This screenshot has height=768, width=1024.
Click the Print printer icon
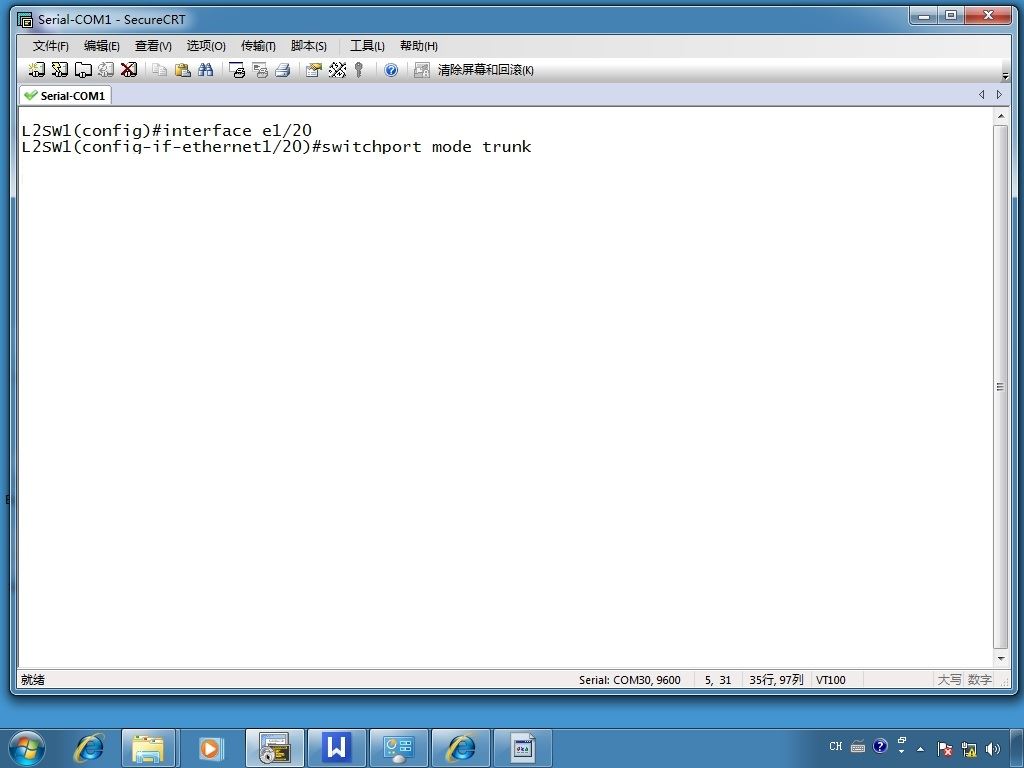[x=283, y=70]
